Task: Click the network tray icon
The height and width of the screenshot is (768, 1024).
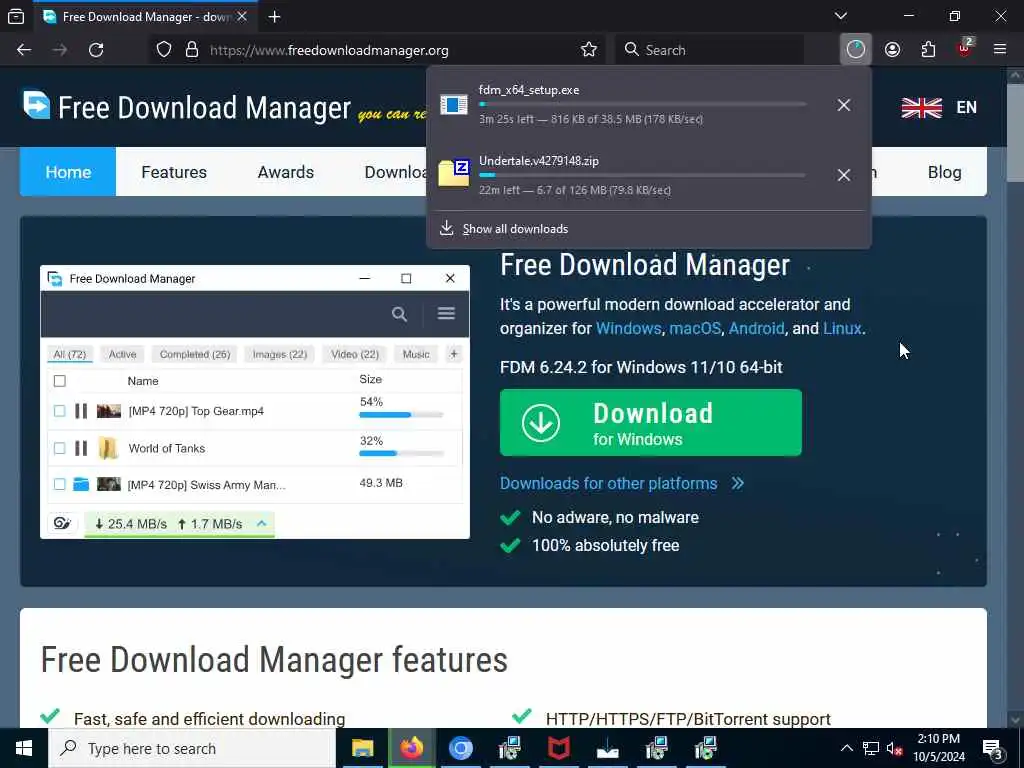Action: 871,748
